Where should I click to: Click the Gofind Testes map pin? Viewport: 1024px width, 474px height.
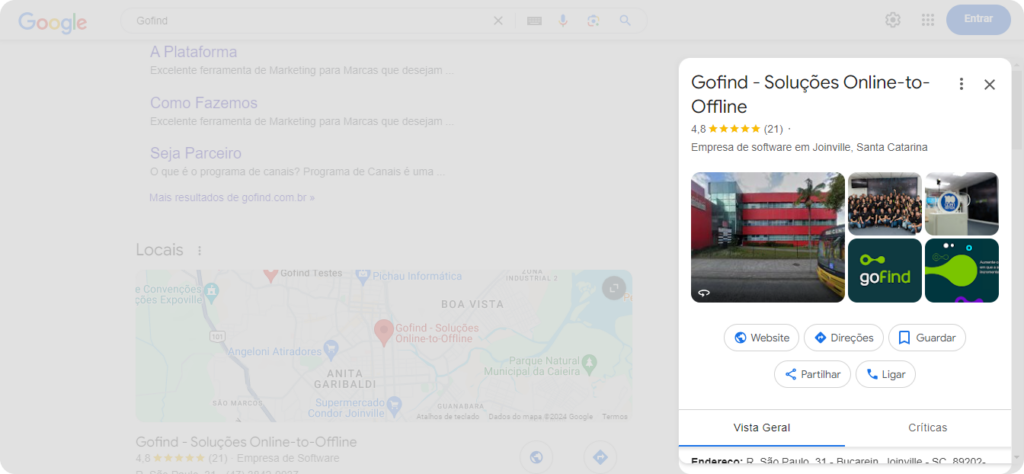270,275
